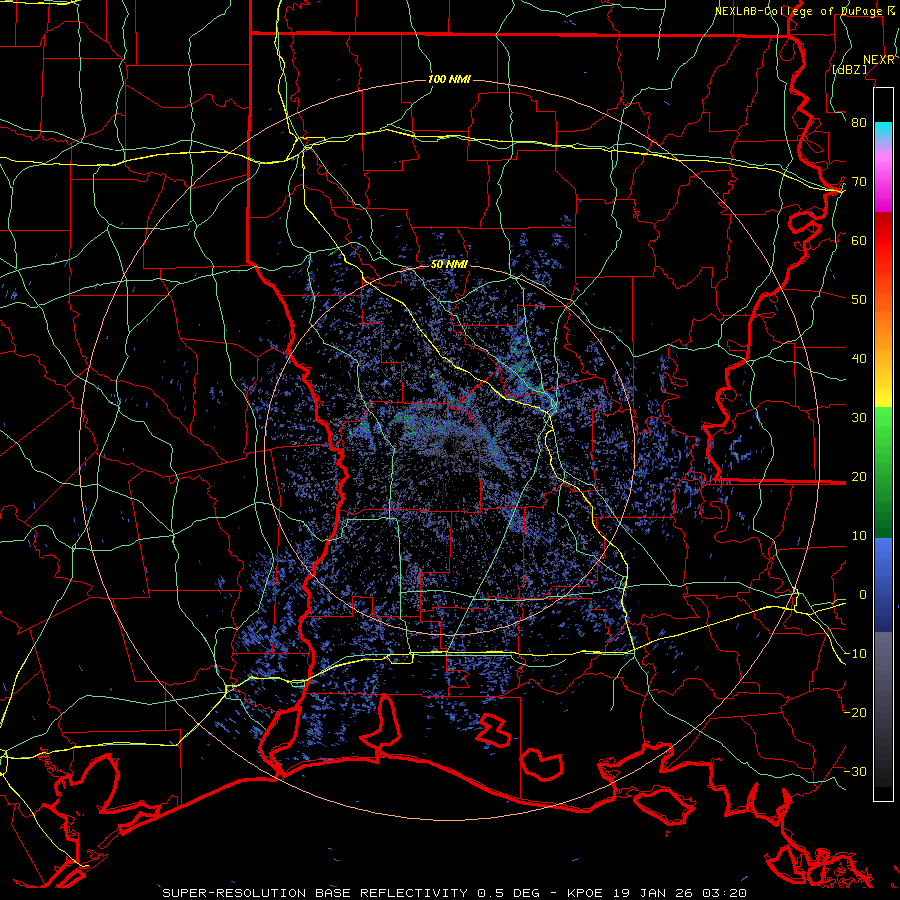Click the -20 value on the dBZ scale
This screenshot has width=900, height=900.
pos(855,712)
